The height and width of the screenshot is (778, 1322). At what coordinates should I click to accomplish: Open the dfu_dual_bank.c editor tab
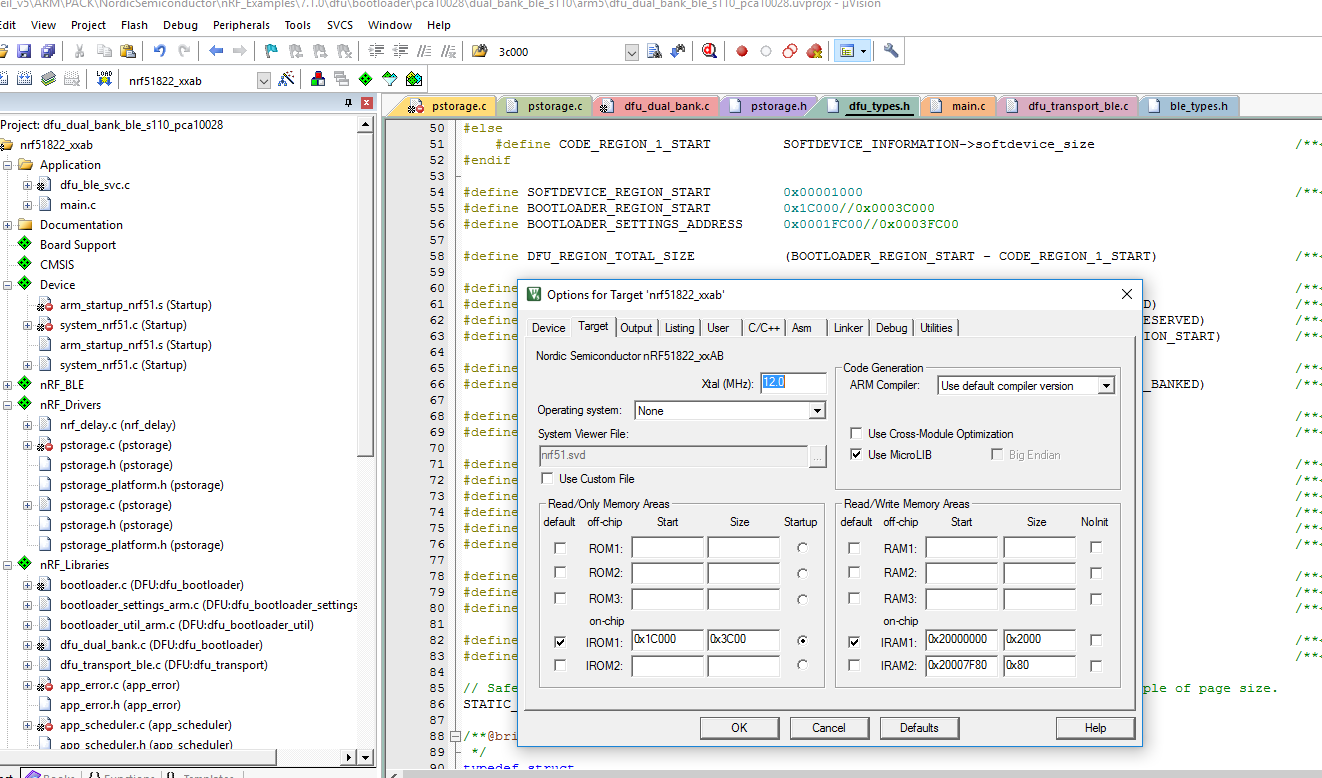657,106
